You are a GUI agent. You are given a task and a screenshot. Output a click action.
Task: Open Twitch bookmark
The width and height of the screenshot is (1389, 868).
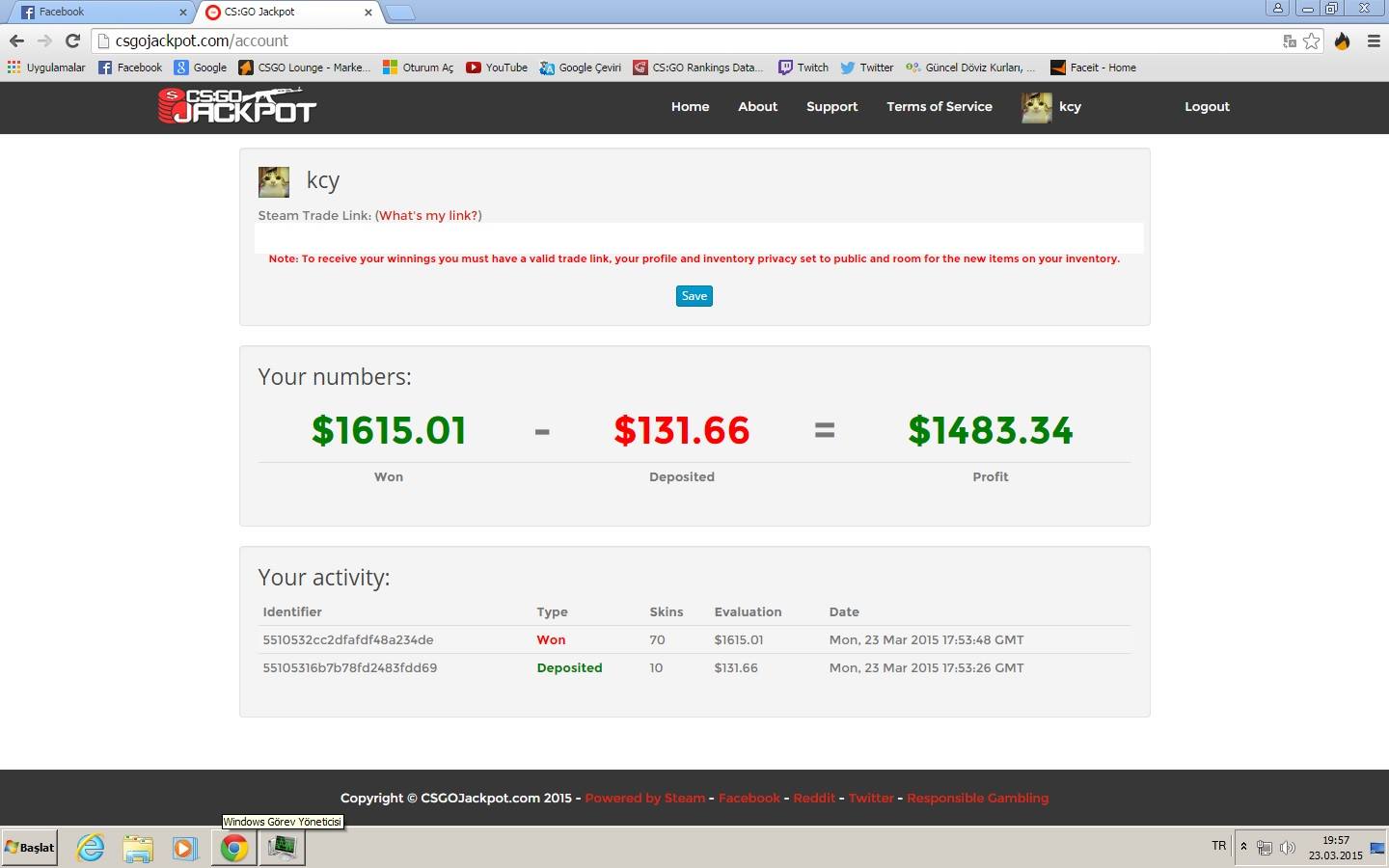[803, 68]
